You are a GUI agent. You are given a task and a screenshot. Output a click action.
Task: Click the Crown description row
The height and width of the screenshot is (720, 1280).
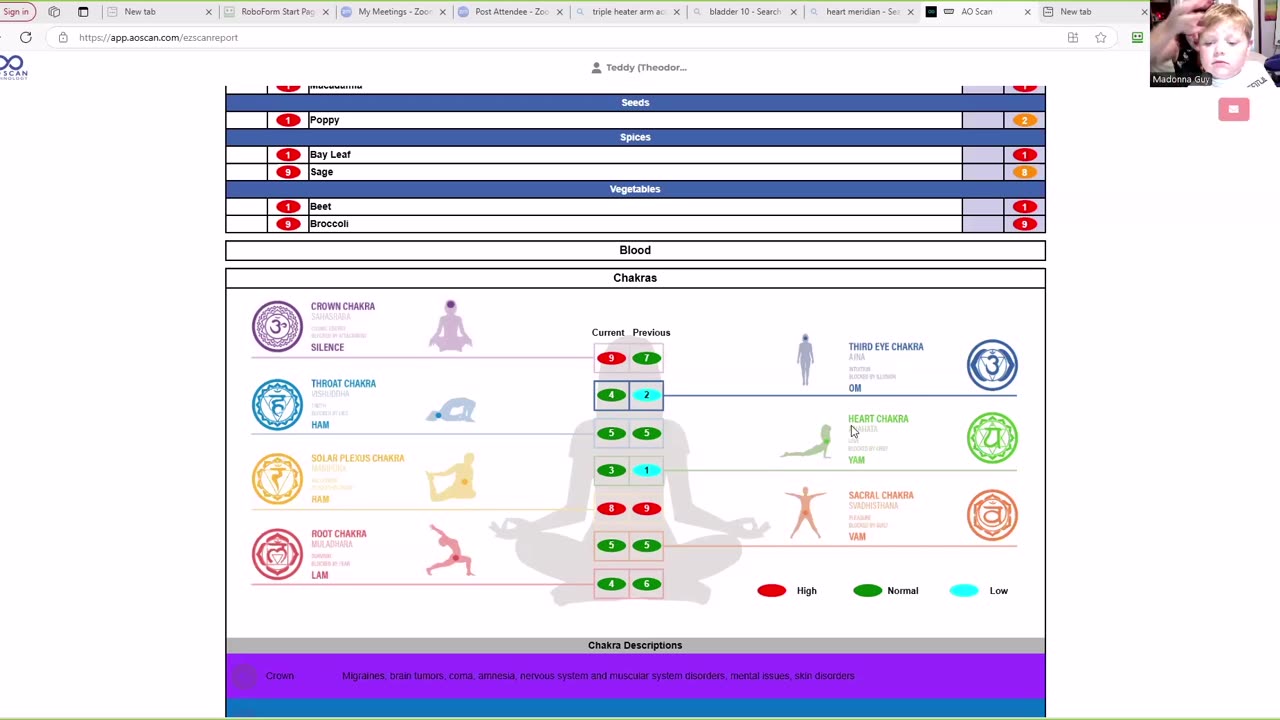click(635, 676)
